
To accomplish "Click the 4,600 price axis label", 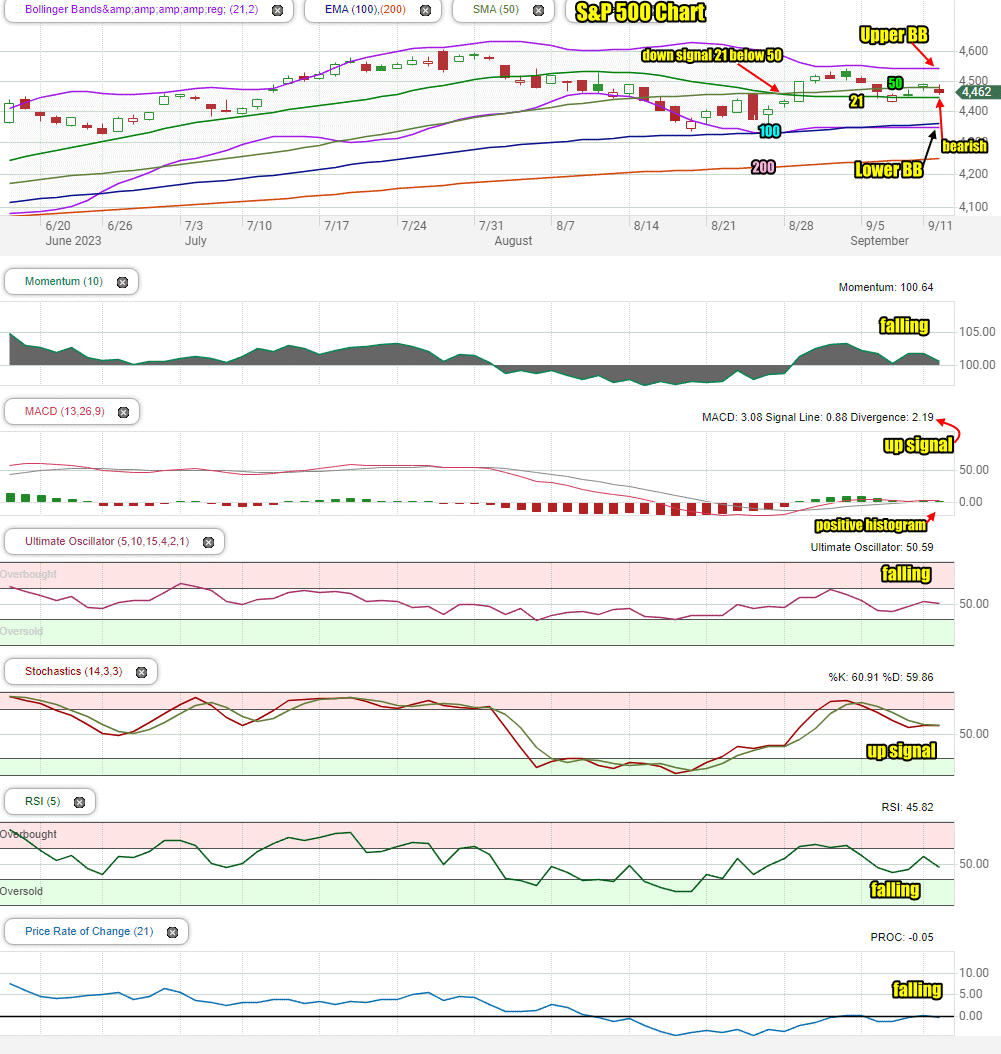I will tap(973, 51).
